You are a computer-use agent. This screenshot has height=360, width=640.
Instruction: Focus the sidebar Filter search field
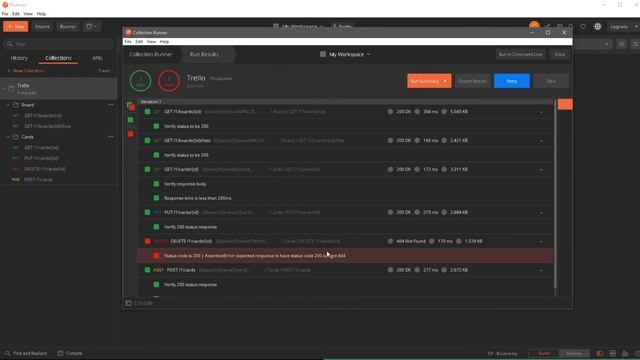pos(58,44)
